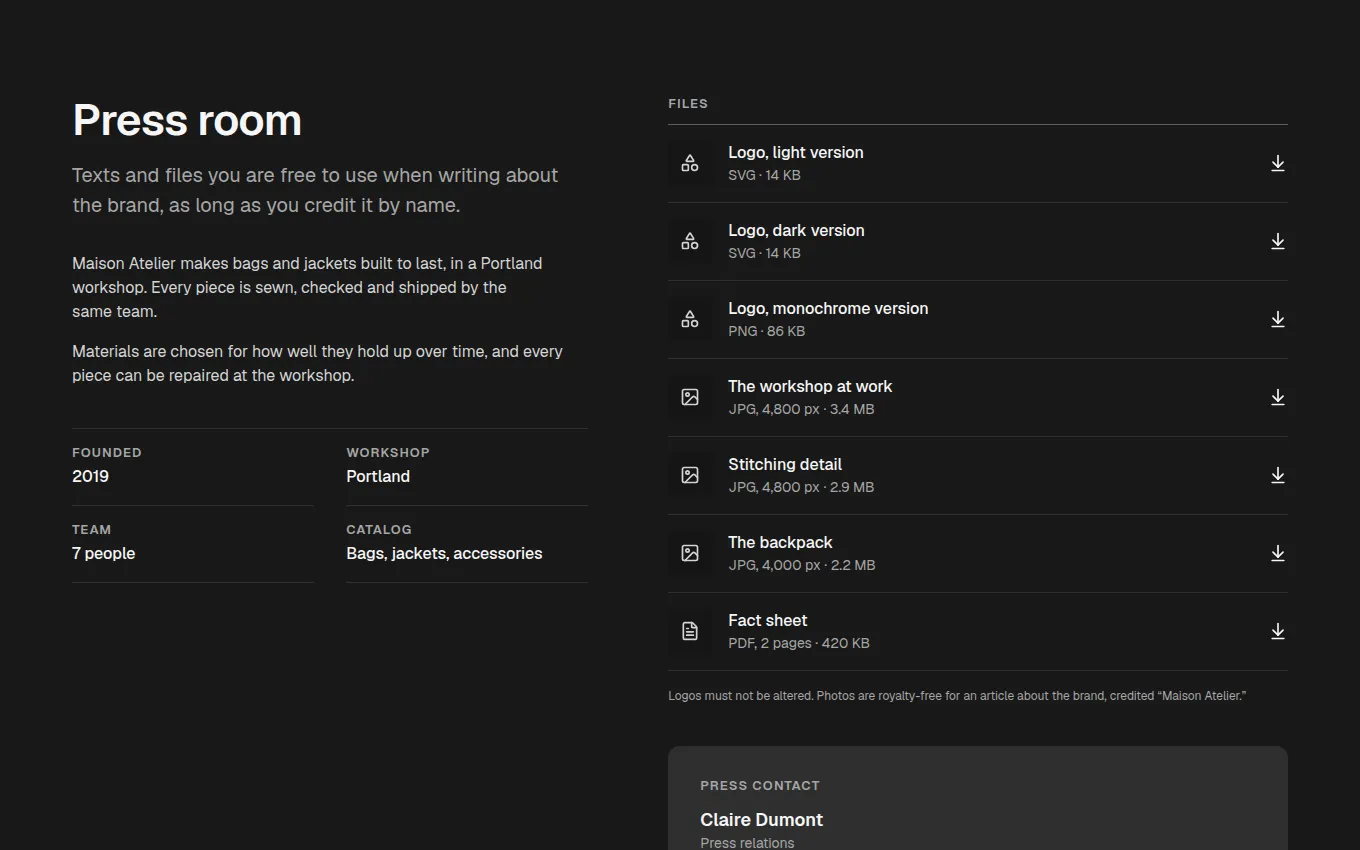Open the Fact sheet entry title
Image resolution: width=1360 pixels, height=850 pixels.
(768, 620)
